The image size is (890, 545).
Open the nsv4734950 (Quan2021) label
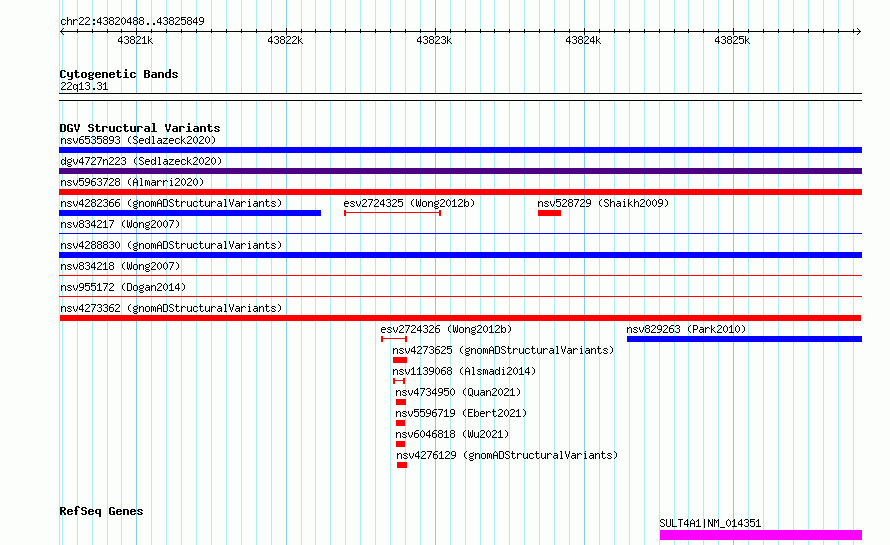pyautogui.click(x=458, y=392)
